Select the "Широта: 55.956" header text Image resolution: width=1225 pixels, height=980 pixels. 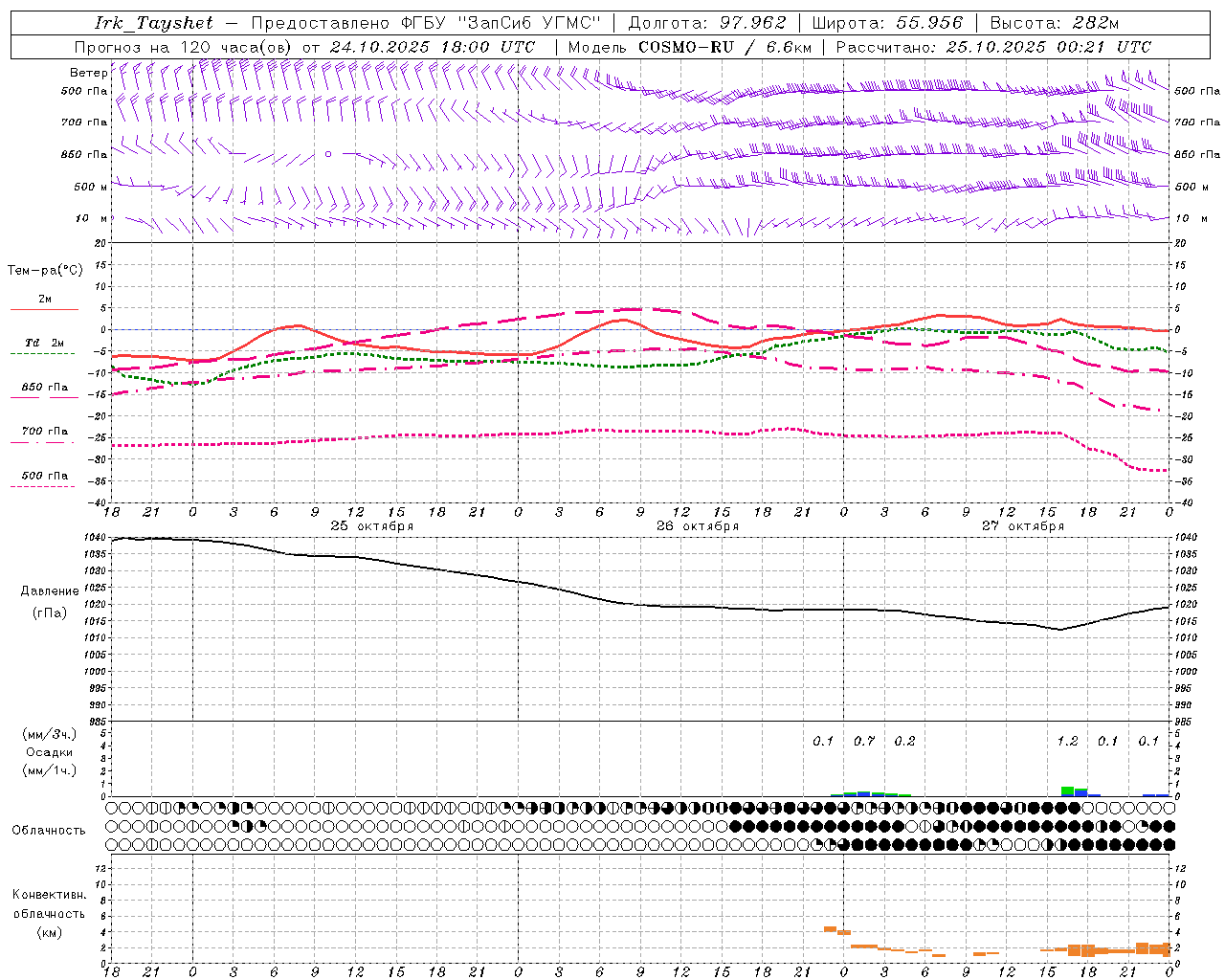coord(887,23)
